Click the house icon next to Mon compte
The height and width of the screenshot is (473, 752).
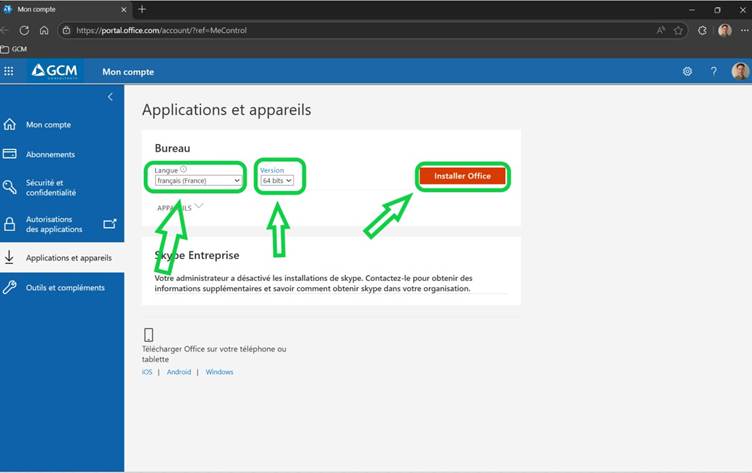(10, 124)
